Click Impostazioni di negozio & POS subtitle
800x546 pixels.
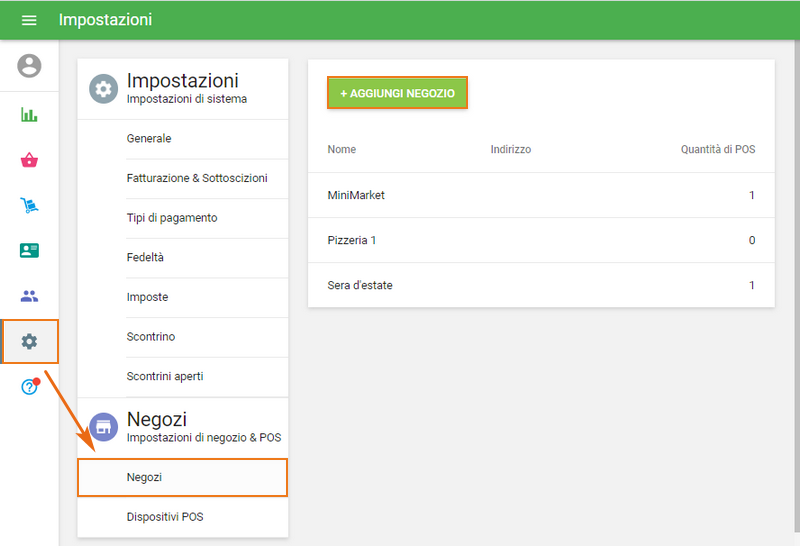[x=204, y=438]
